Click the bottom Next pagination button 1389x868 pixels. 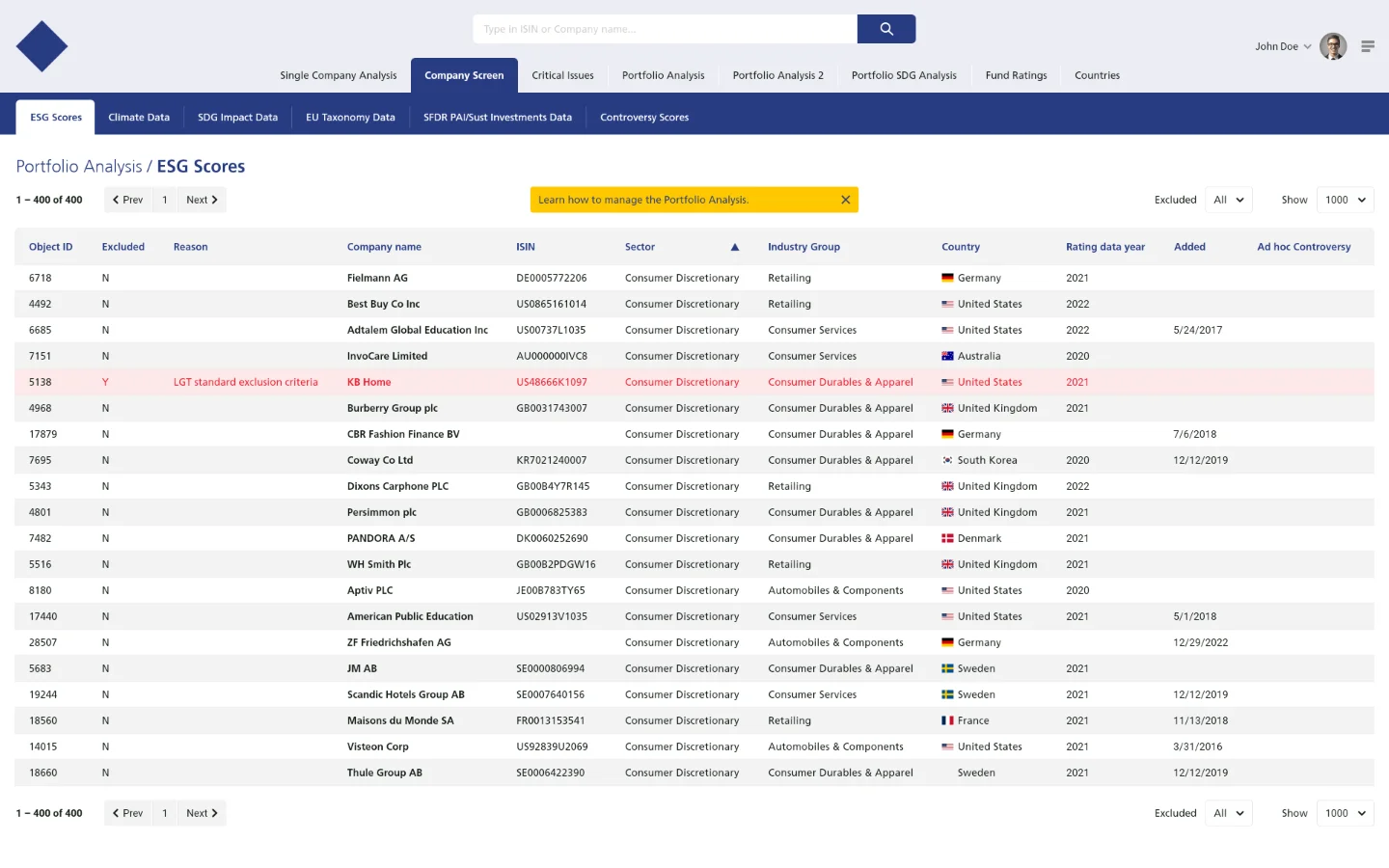(x=202, y=813)
